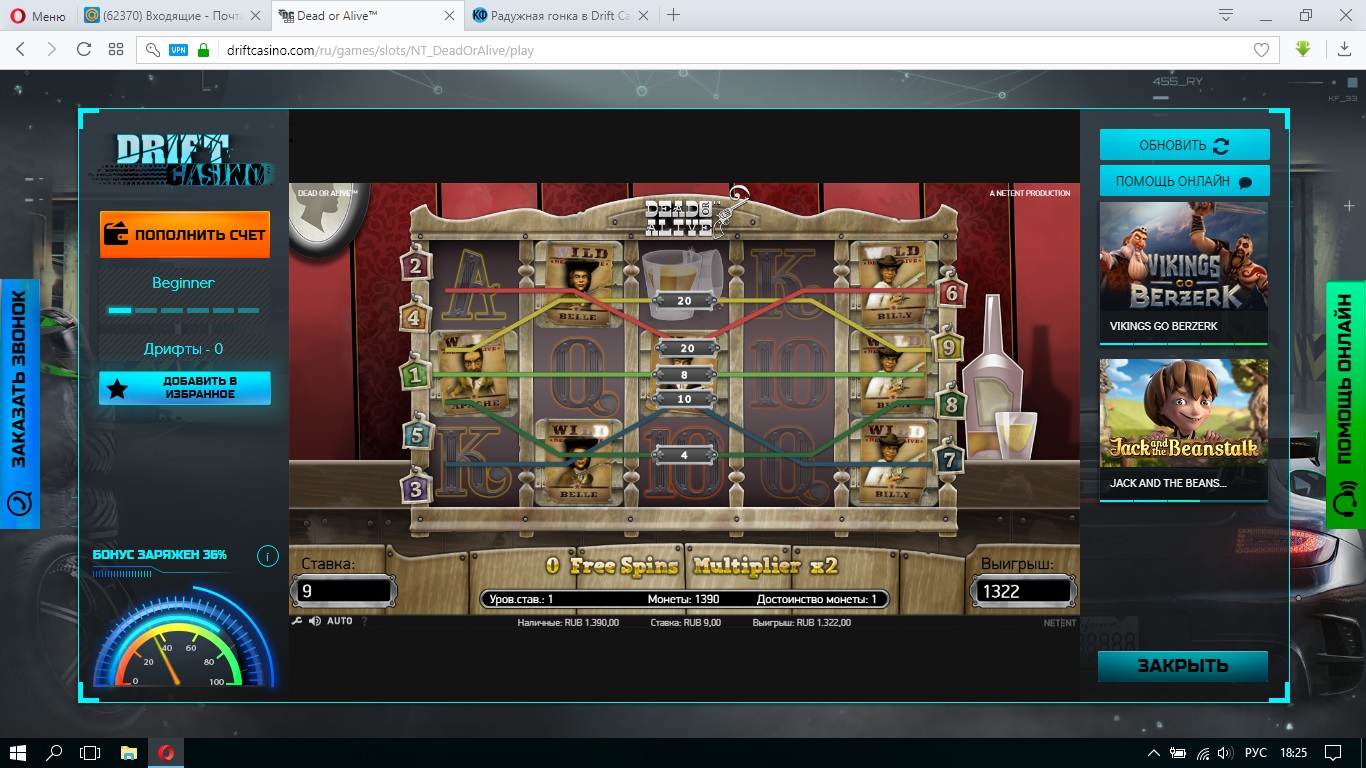
Task: Select the Dead or Alive tab
Action: click(368, 15)
